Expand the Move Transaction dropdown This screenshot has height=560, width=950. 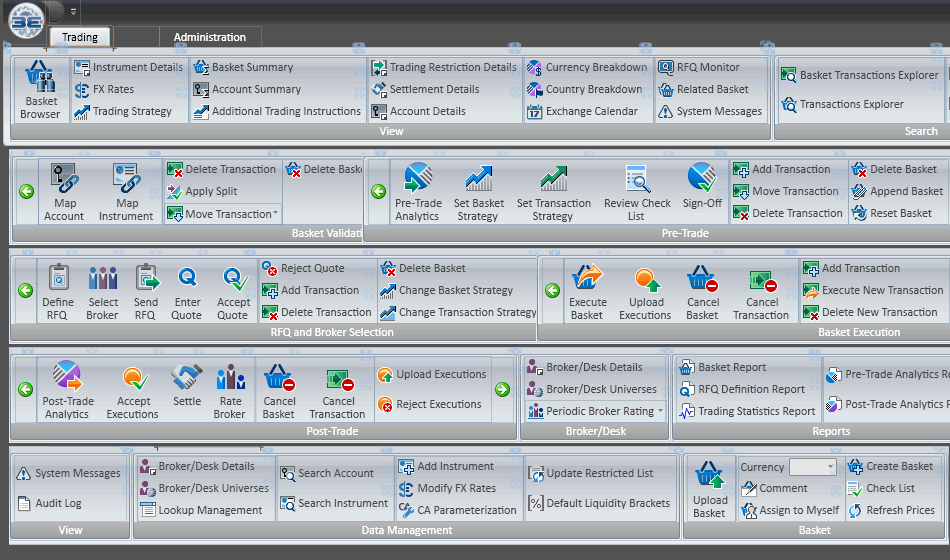coord(274,214)
